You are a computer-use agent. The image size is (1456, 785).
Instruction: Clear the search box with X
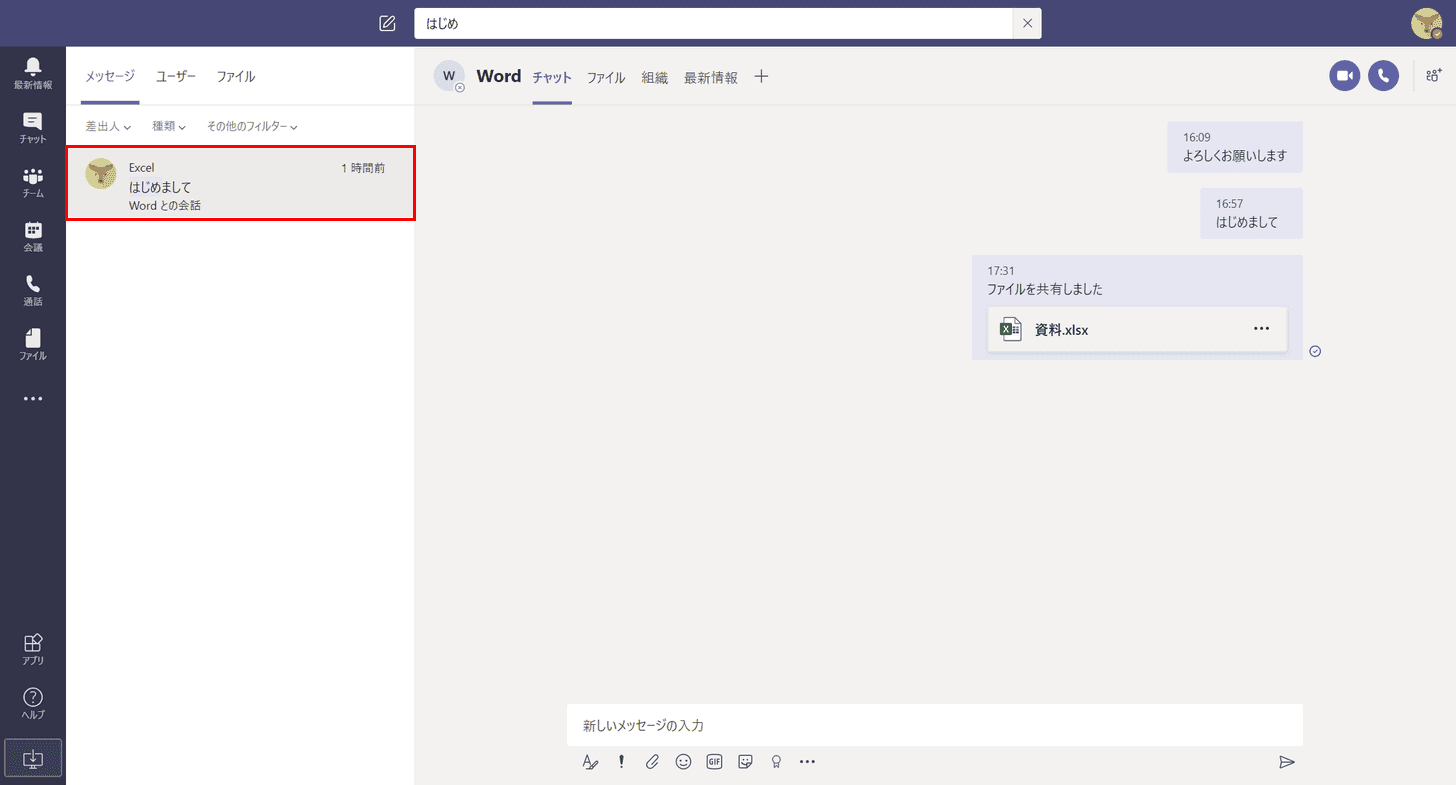tap(1027, 23)
